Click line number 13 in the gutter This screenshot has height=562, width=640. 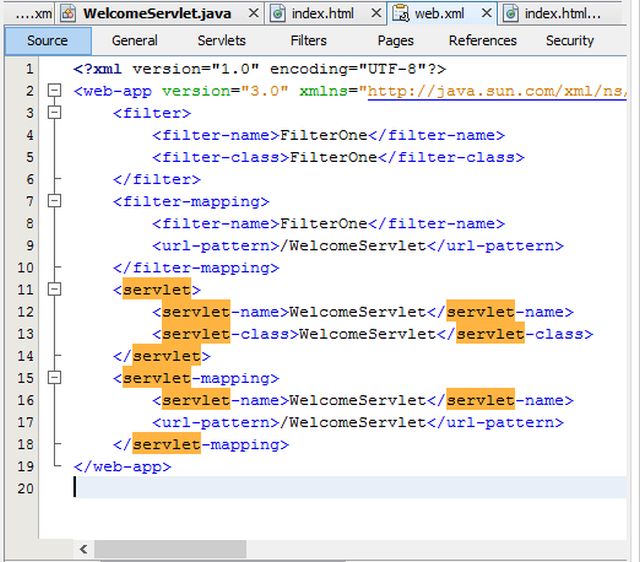25,334
